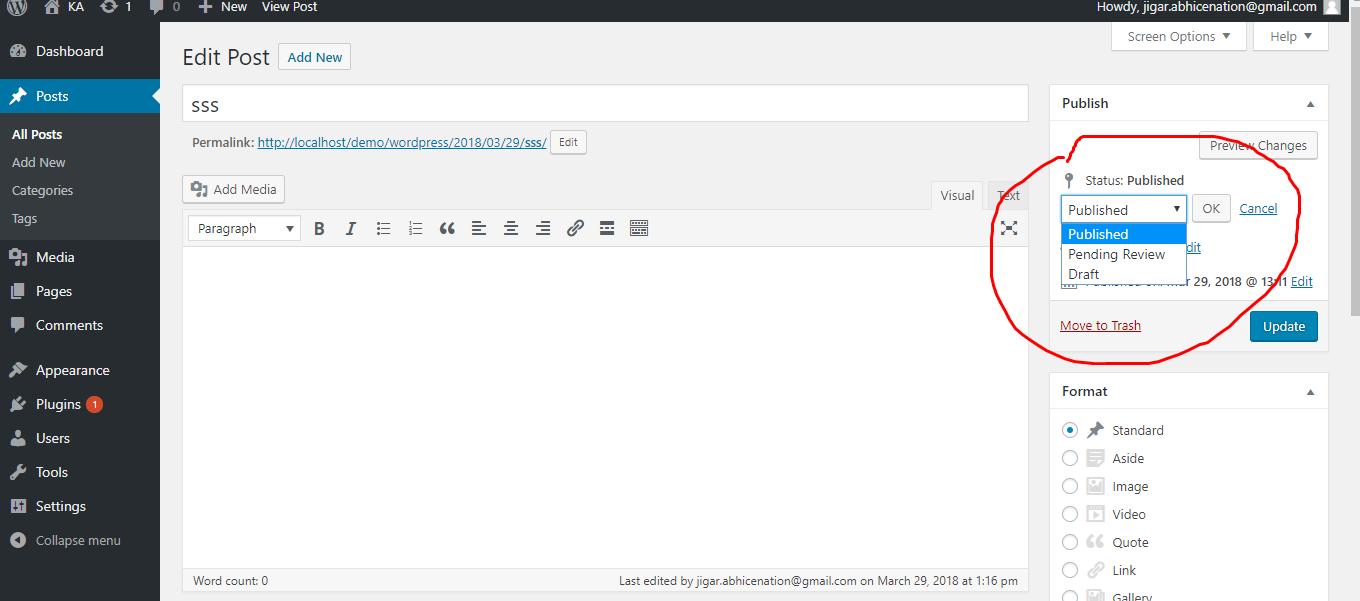
Task: Insert a bulleted list
Action: point(383,228)
